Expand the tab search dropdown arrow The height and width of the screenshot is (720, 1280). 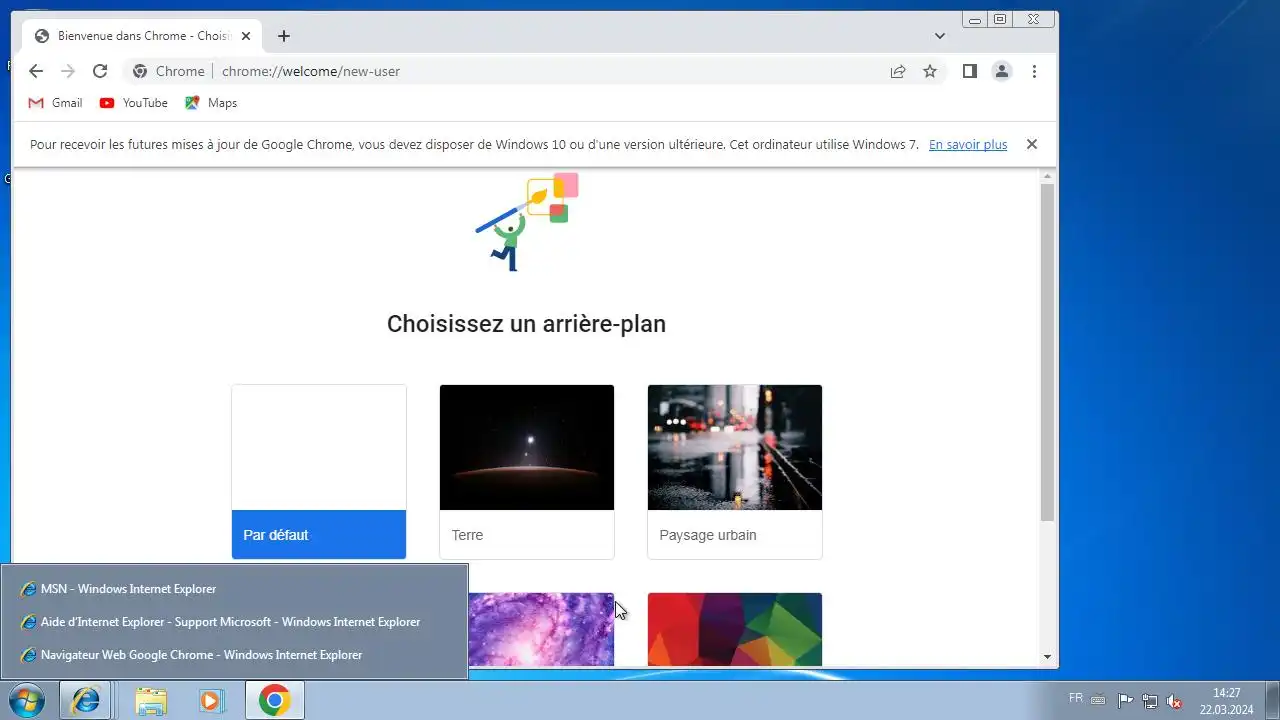[940, 36]
